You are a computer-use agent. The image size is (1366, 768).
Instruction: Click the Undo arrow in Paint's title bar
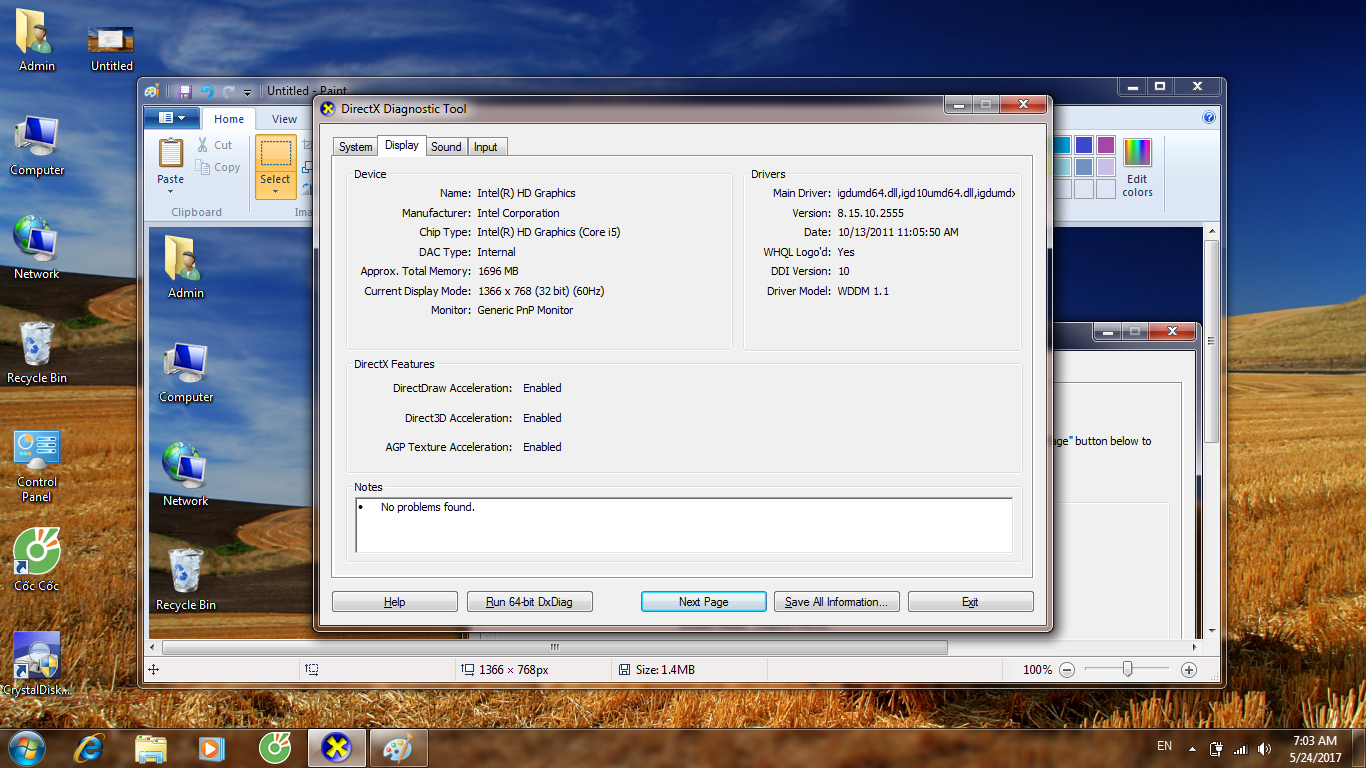tap(207, 91)
